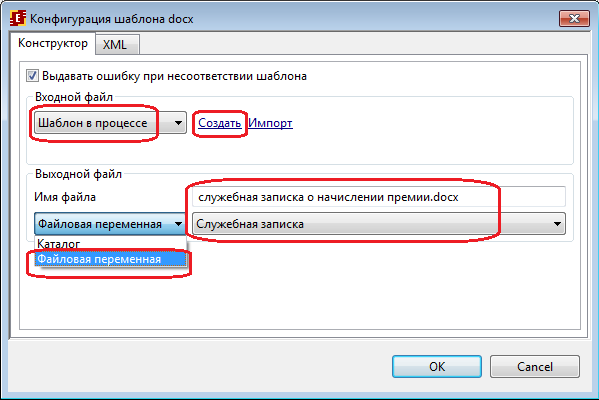Screen dimensions: 599x400
Task: Toggle the Выдавать ошибку при несоответствии шаблона checkbox
Action: point(32,76)
